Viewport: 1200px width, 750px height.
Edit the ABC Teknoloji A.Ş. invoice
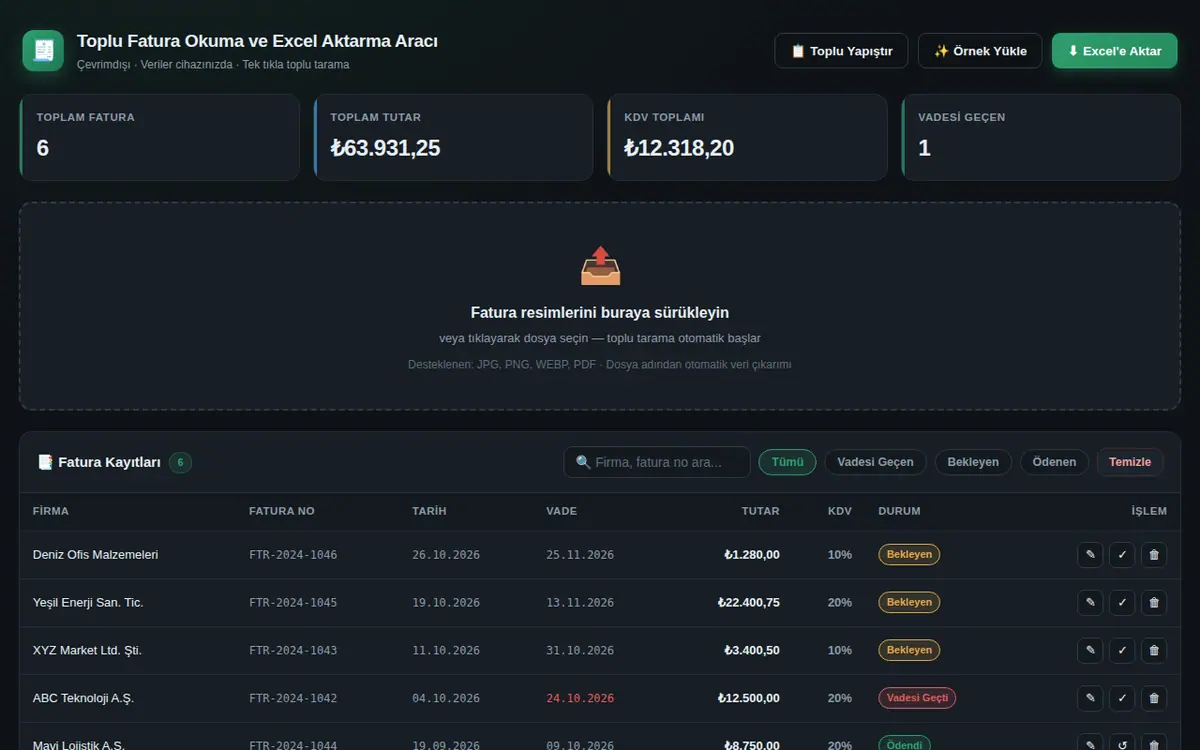1090,698
